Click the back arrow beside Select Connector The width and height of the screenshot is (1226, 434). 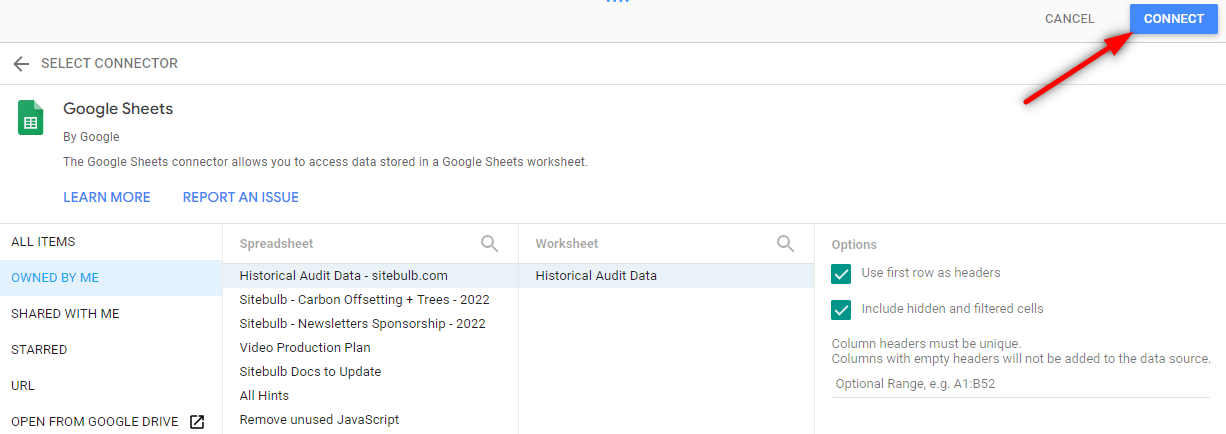click(21, 64)
